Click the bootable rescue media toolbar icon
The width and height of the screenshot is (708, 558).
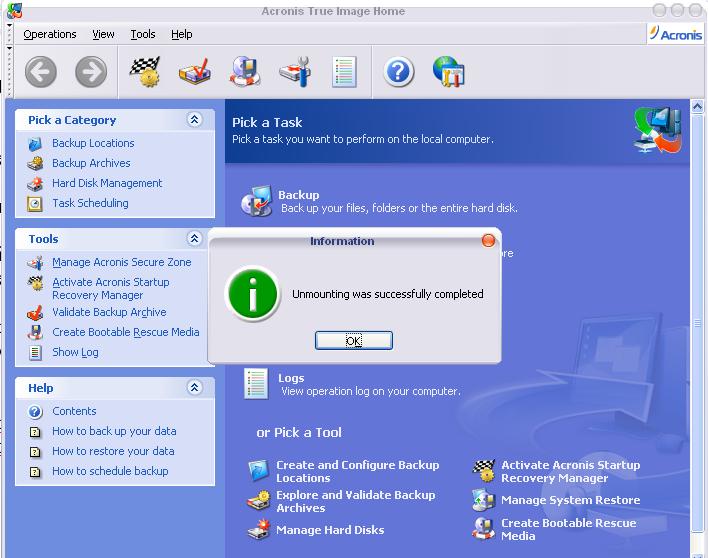coord(245,71)
